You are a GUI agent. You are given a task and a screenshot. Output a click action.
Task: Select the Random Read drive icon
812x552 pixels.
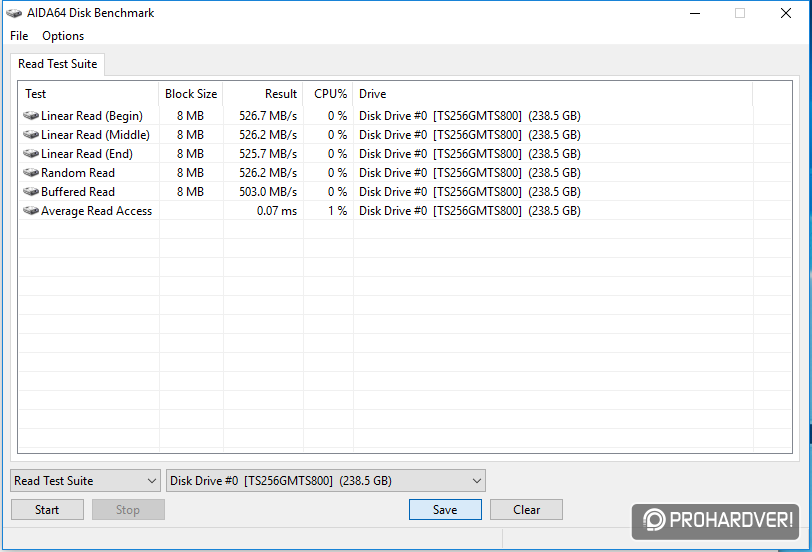(31, 172)
